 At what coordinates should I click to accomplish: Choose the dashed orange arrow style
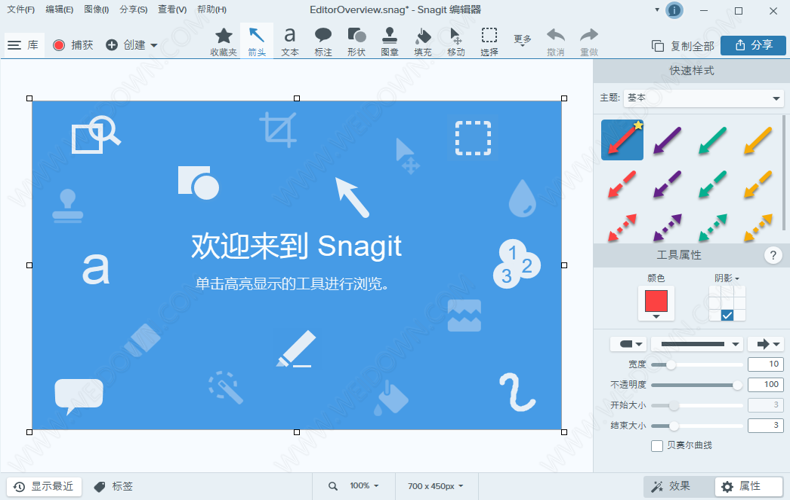click(x=758, y=184)
